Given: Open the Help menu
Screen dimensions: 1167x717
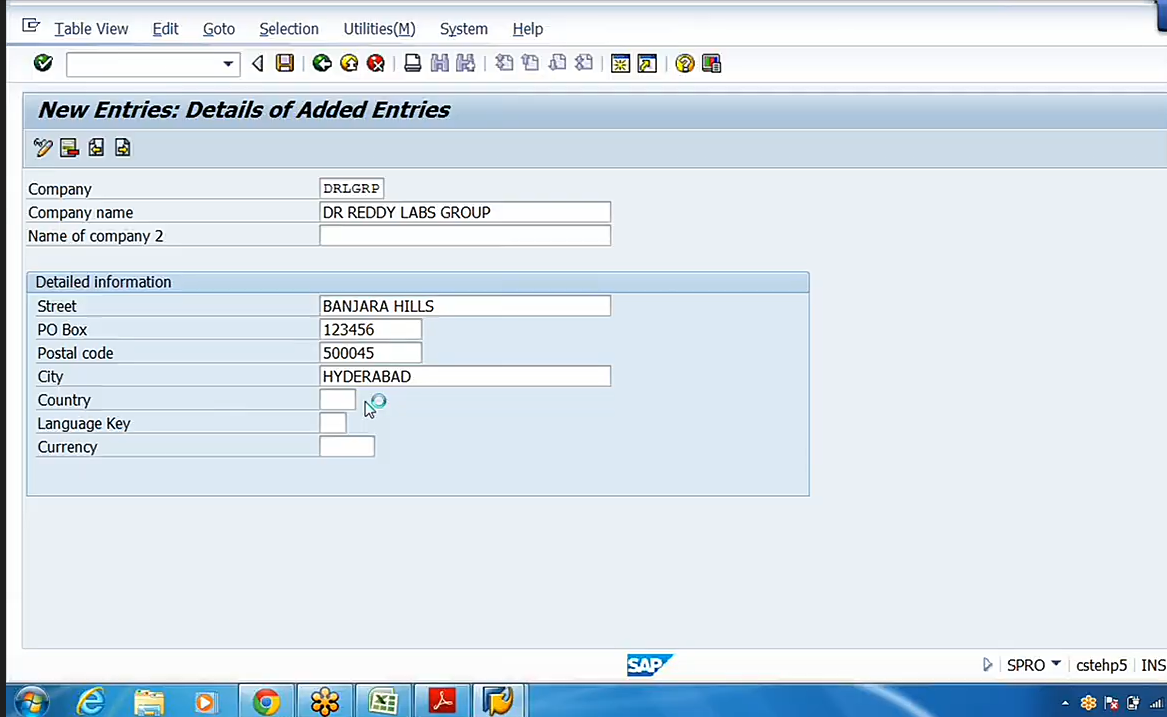Looking at the screenshot, I should coord(528,29).
